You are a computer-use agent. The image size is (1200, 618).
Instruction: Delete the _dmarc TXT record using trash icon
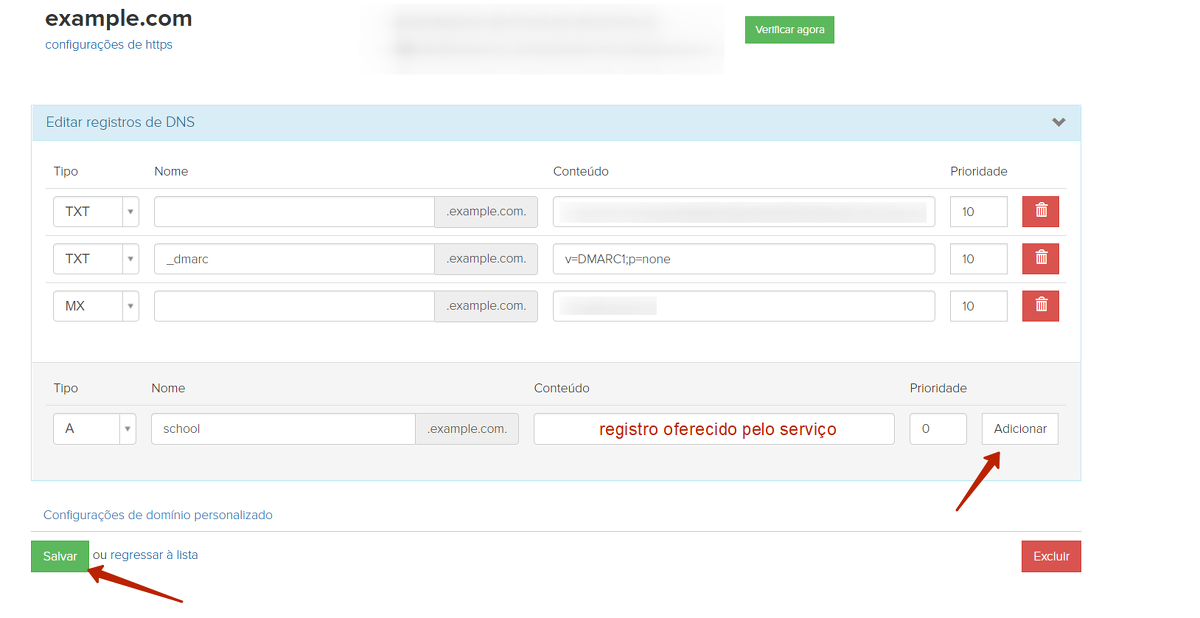pos(1040,258)
